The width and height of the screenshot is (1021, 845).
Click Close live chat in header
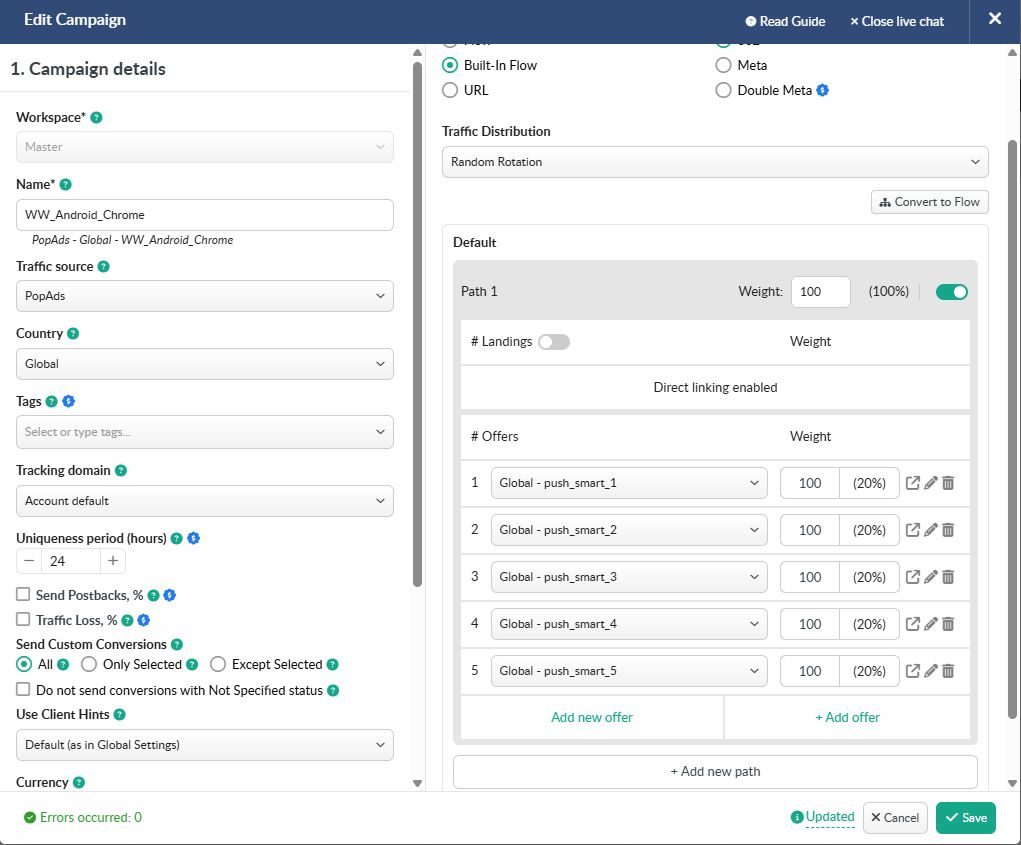click(x=896, y=21)
